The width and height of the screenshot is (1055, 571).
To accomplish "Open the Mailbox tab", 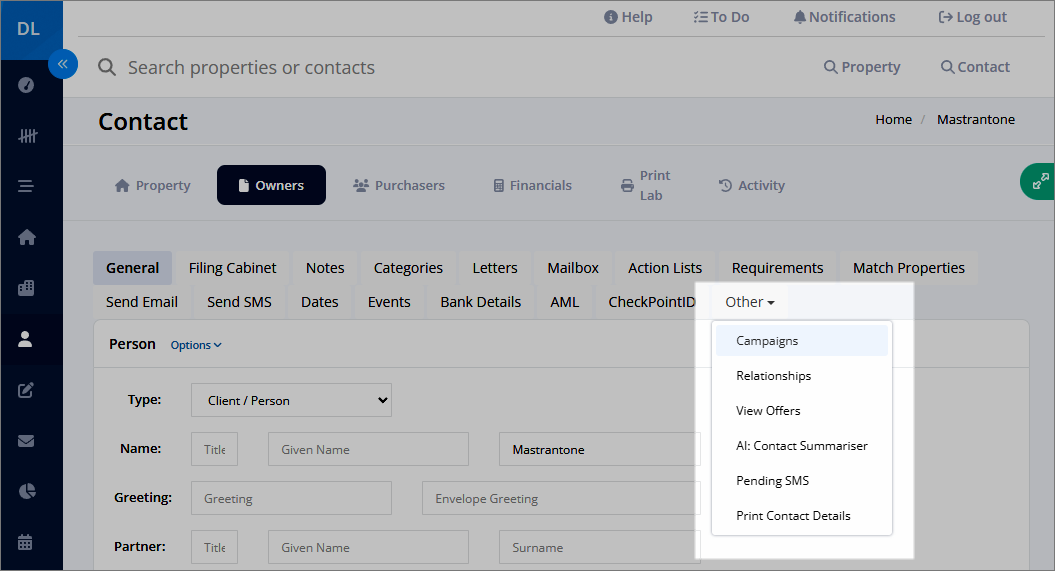I will (573, 268).
